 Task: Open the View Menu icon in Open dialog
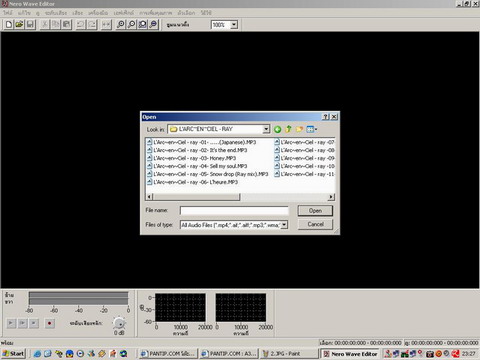[x=311, y=129]
